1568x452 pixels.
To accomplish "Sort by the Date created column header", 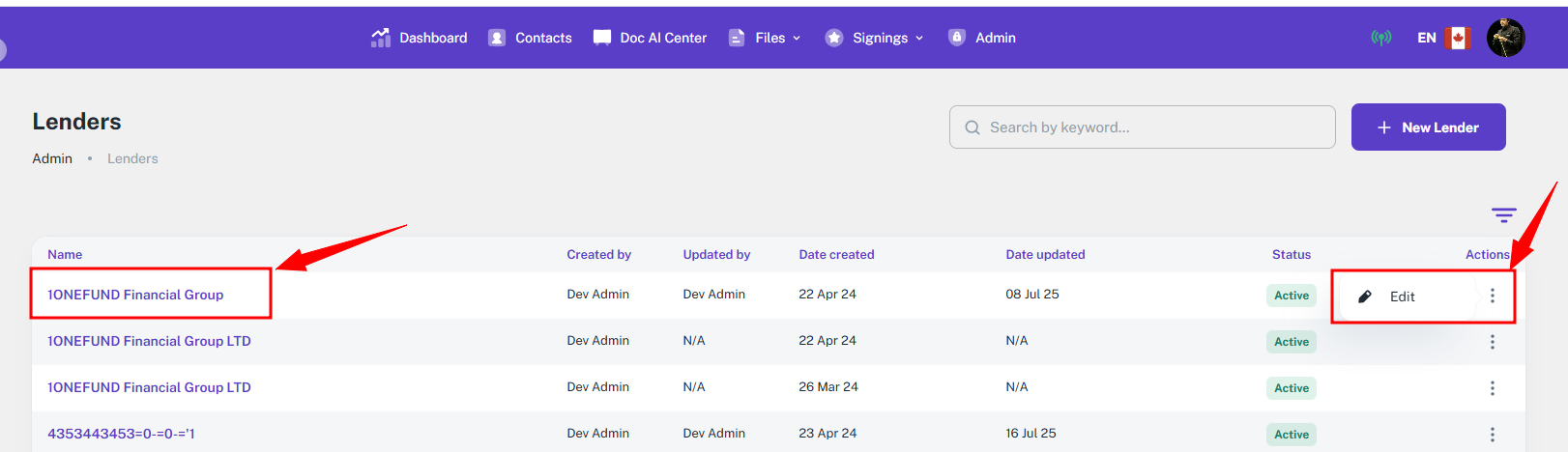I will 836,255.
